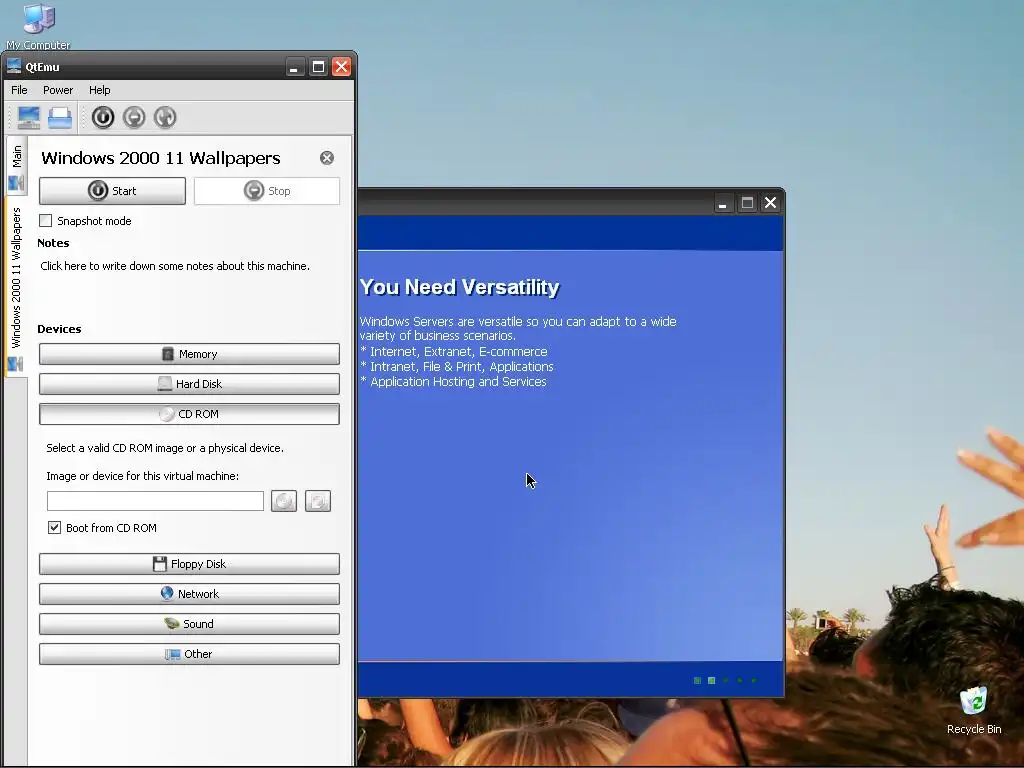
Task: Open the Help menu
Action: tap(100, 90)
